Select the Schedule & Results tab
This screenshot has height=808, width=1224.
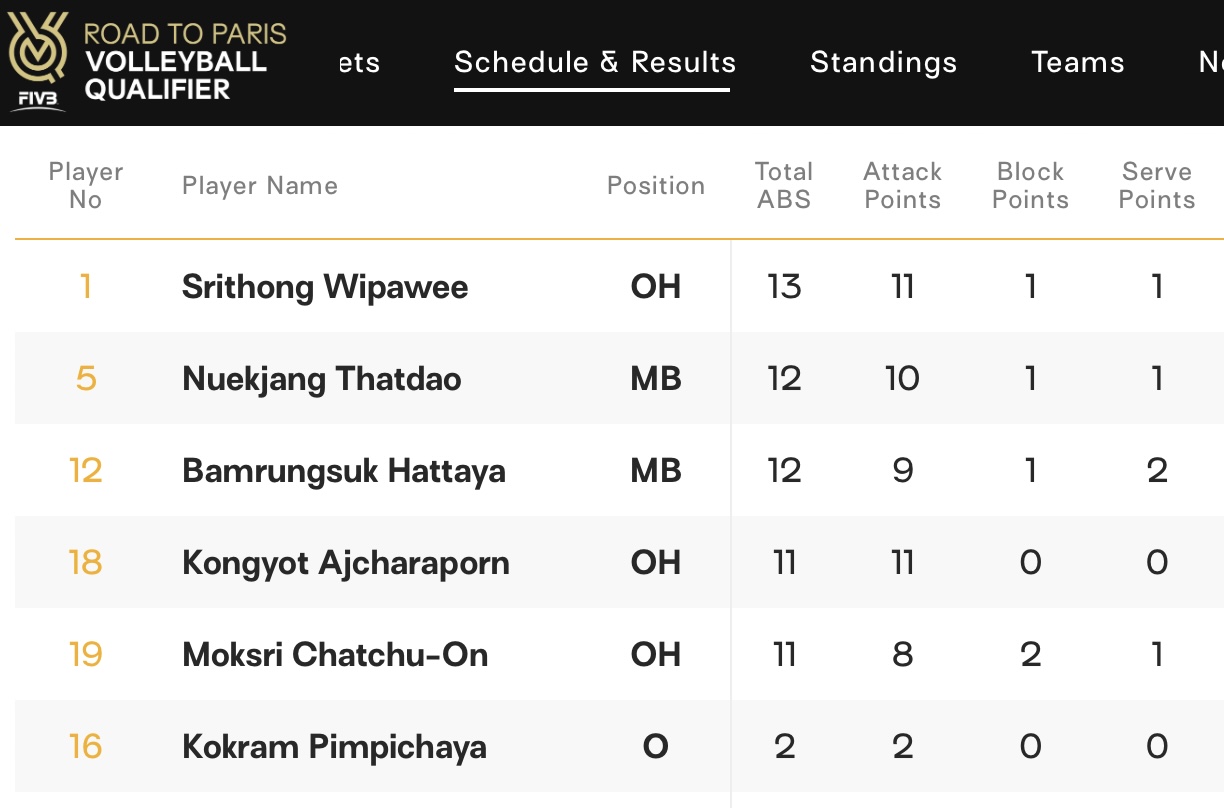pyautogui.click(x=595, y=62)
